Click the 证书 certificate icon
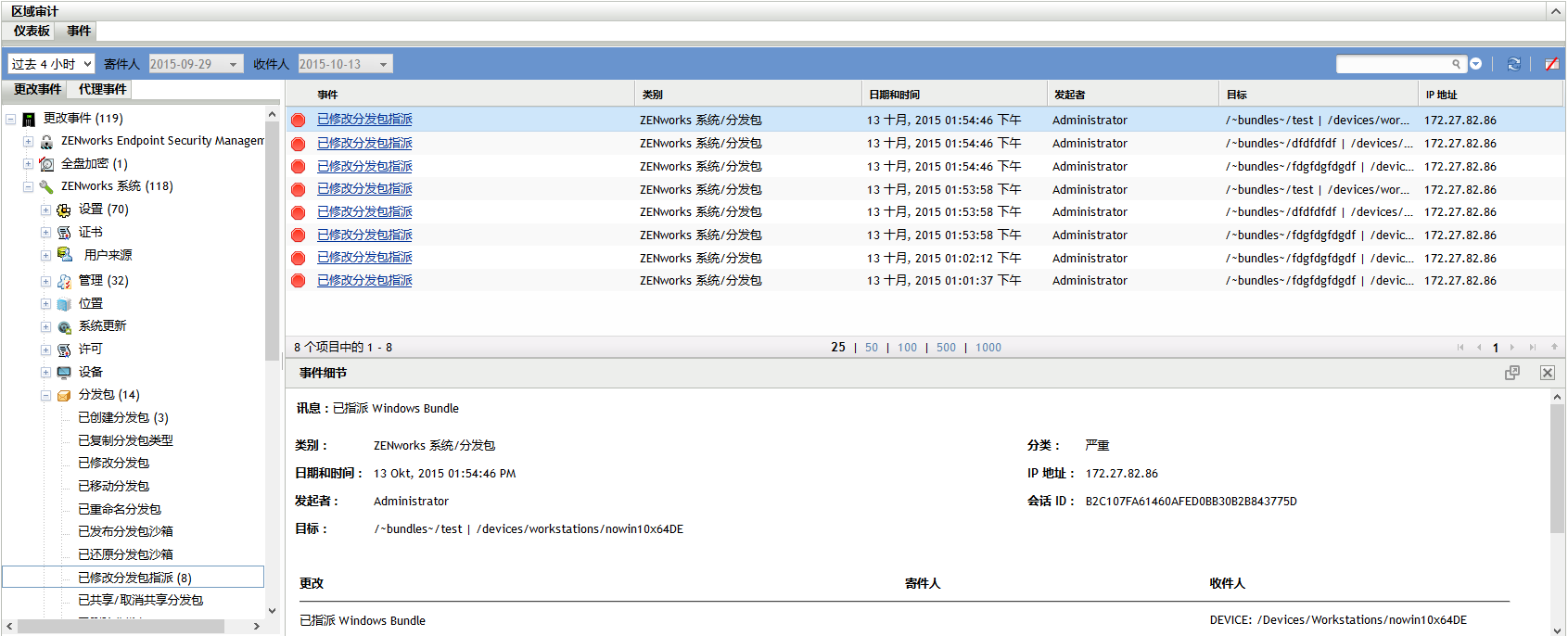 pyautogui.click(x=64, y=233)
